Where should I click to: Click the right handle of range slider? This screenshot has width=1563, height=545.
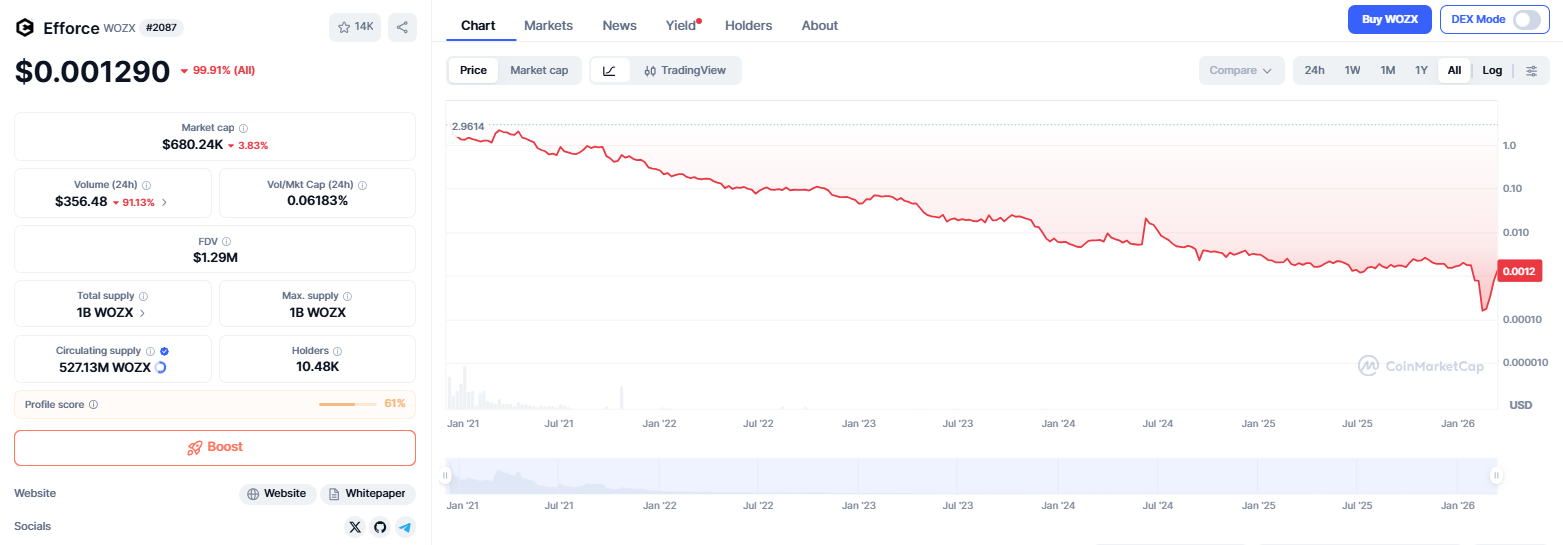(x=1496, y=476)
